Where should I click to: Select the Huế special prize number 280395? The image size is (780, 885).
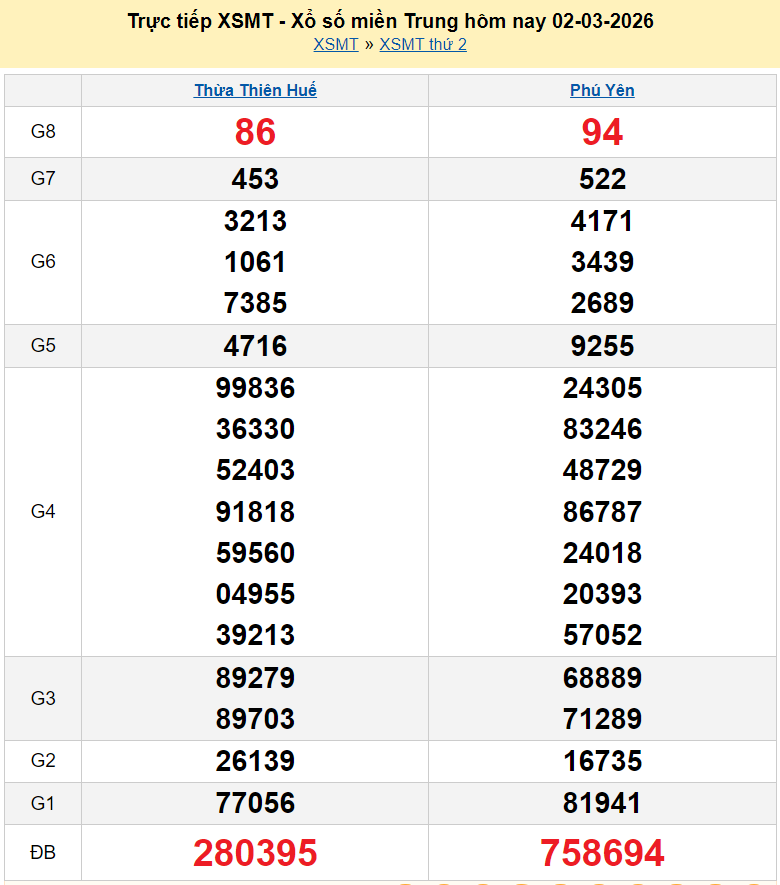(x=255, y=853)
